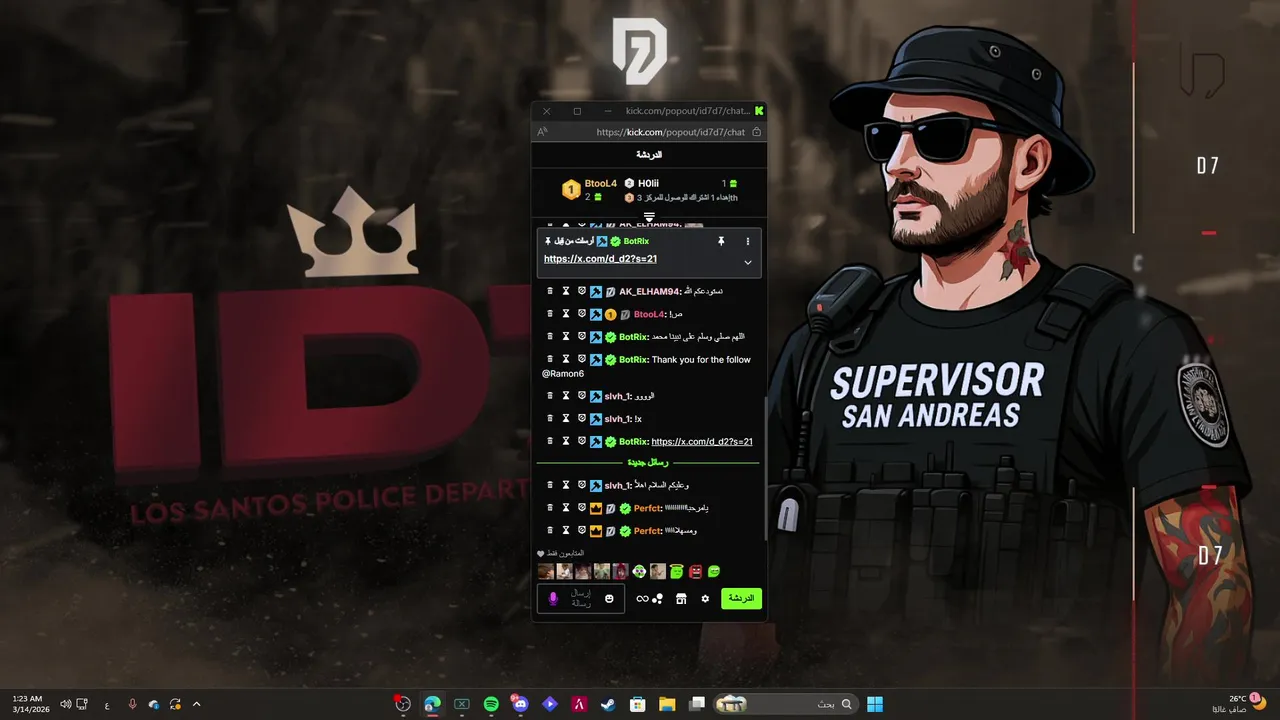This screenshot has width=1280, height=720.
Task: Click the Windows Start button
Action: (875, 704)
